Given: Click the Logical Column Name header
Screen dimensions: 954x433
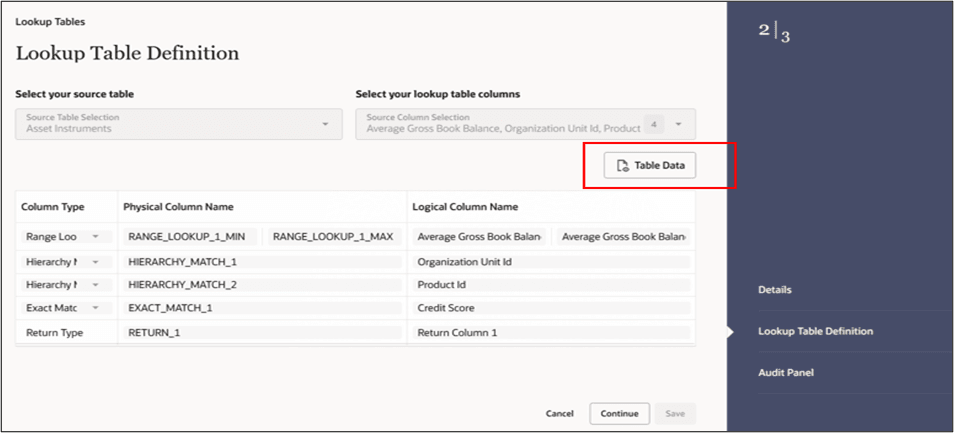Looking at the screenshot, I should tap(465, 207).
